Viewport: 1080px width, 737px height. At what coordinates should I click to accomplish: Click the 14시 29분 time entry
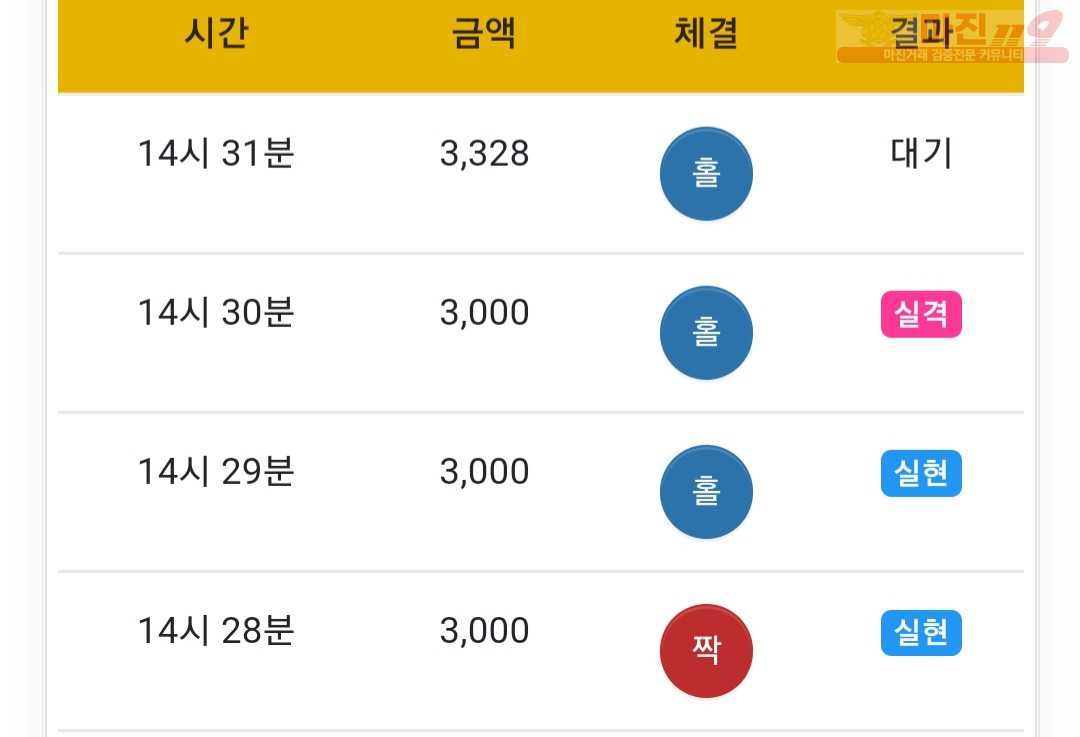pyautogui.click(x=216, y=471)
